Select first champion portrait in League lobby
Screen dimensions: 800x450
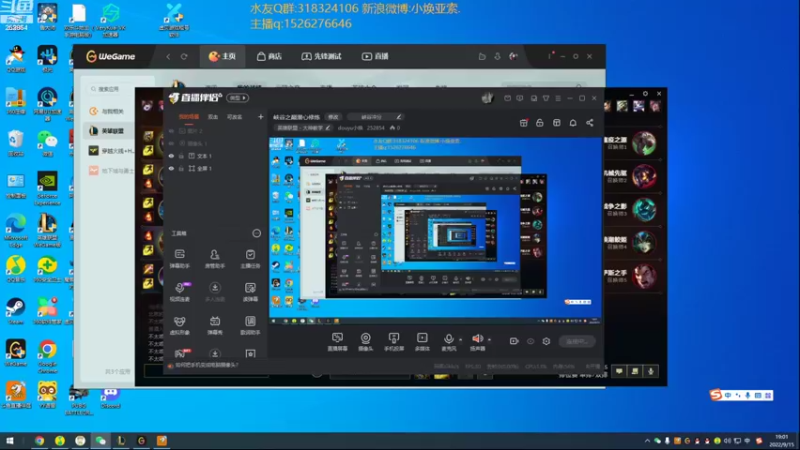coord(644,144)
